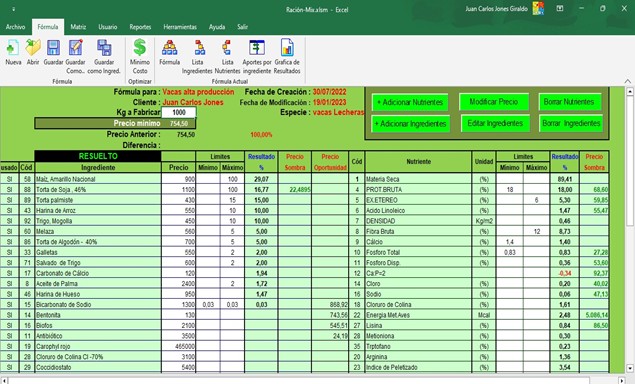This screenshot has width=635, height=384.
Task: Open Grafica de Resultados icon
Action: point(287,48)
